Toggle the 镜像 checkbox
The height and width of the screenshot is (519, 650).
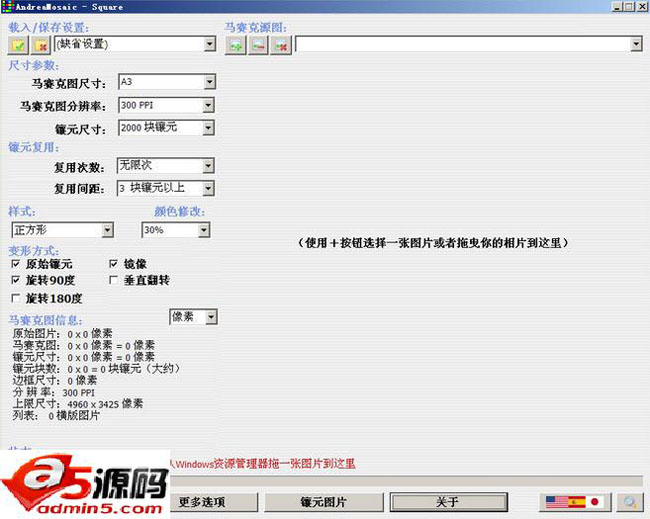(x=113, y=264)
